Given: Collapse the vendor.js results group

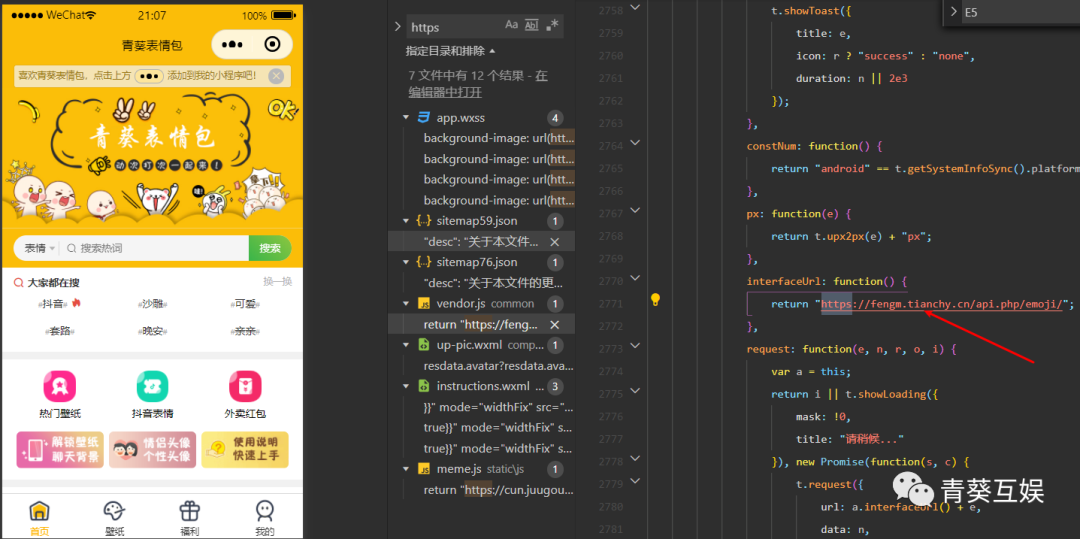Looking at the screenshot, I should tap(406, 304).
